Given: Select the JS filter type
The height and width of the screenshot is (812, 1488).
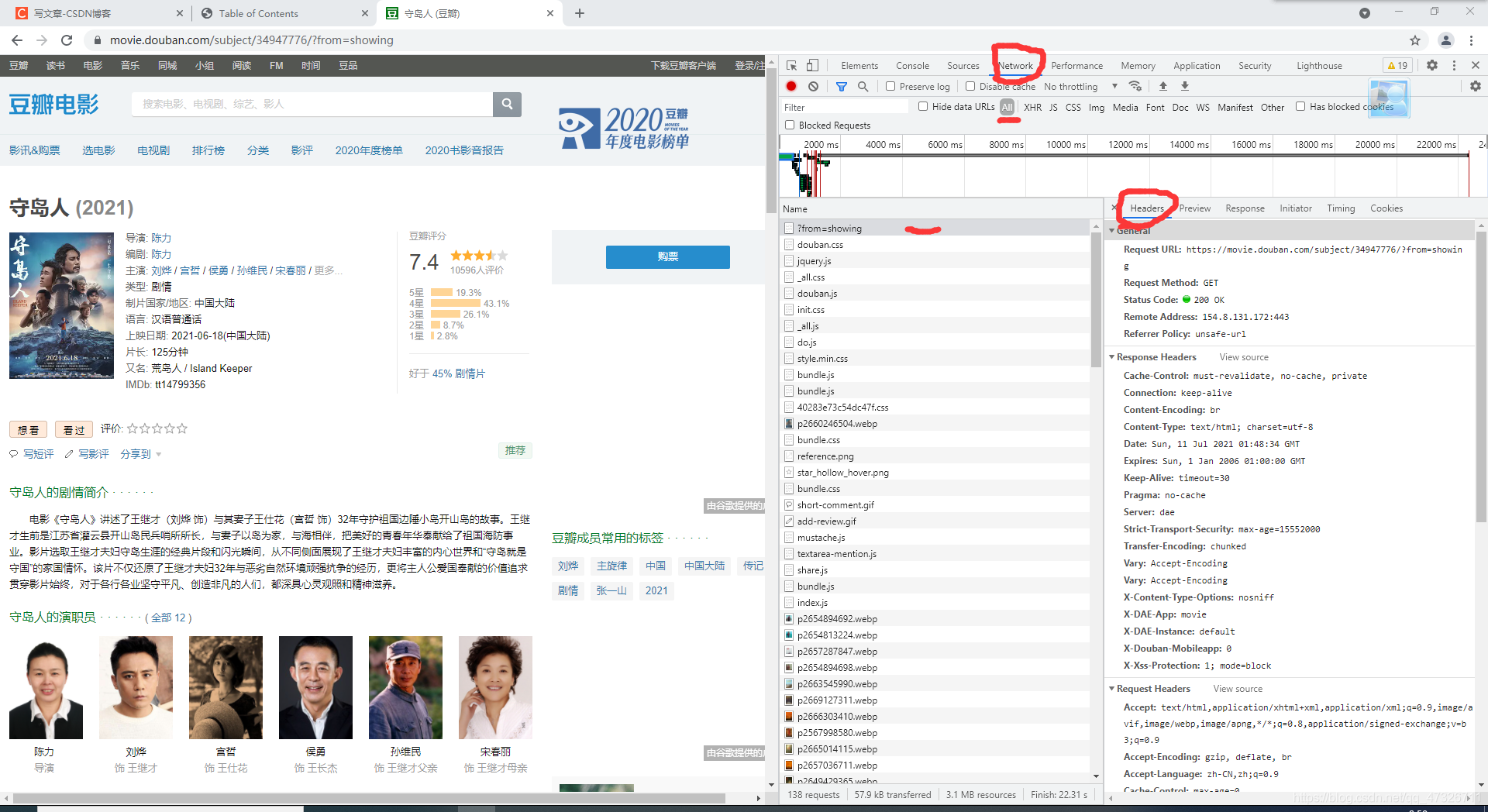Looking at the screenshot, I should [1053, 107].
